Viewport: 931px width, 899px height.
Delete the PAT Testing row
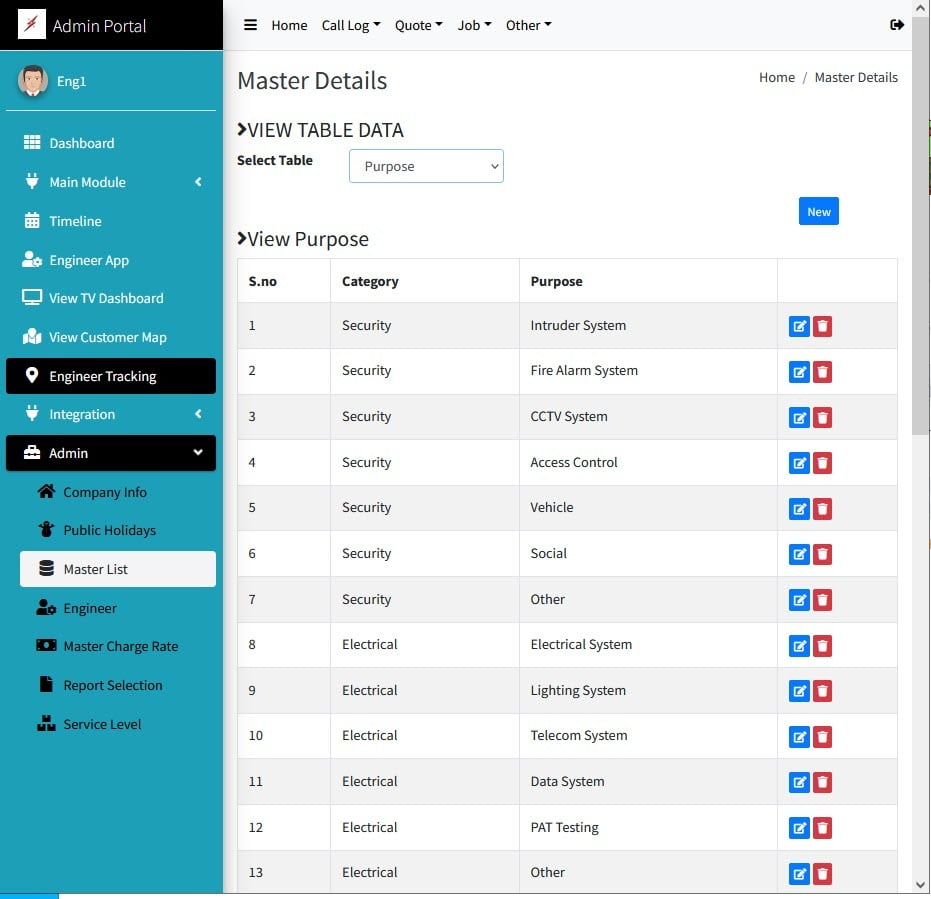click(x=822, y=828)
